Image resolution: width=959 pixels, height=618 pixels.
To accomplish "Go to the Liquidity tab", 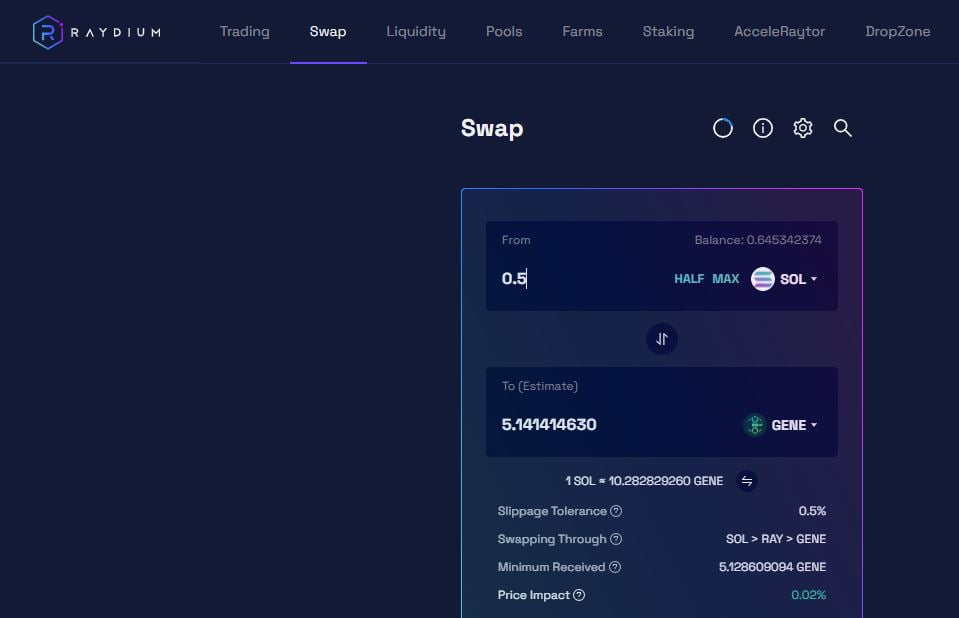I will (x=416, y=31).
